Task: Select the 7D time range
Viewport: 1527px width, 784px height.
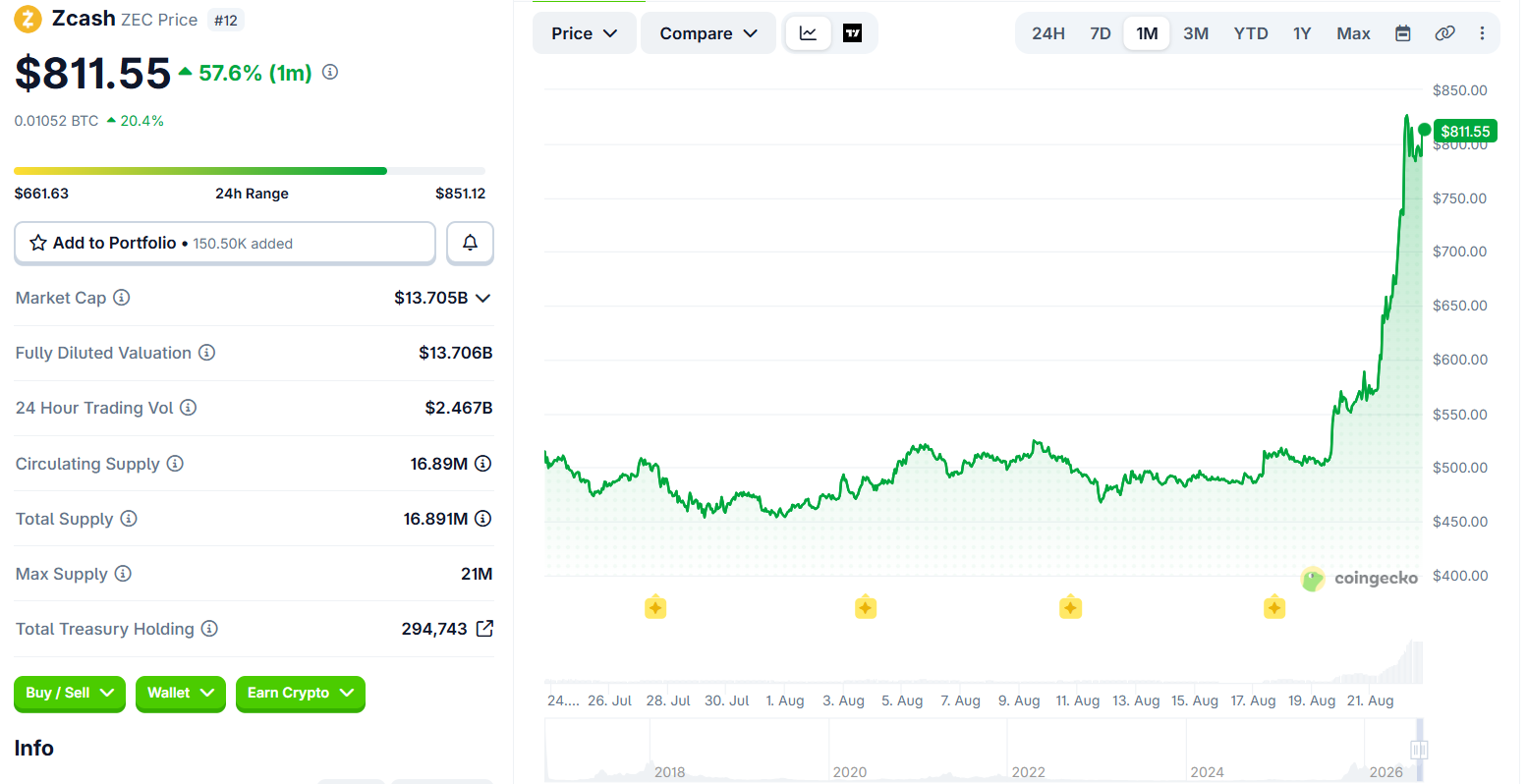Action: tap(1101, 33)
